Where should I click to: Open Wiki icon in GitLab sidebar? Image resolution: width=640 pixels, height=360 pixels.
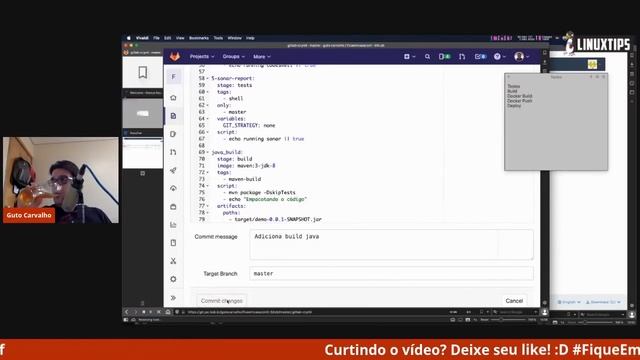[173, 243]
